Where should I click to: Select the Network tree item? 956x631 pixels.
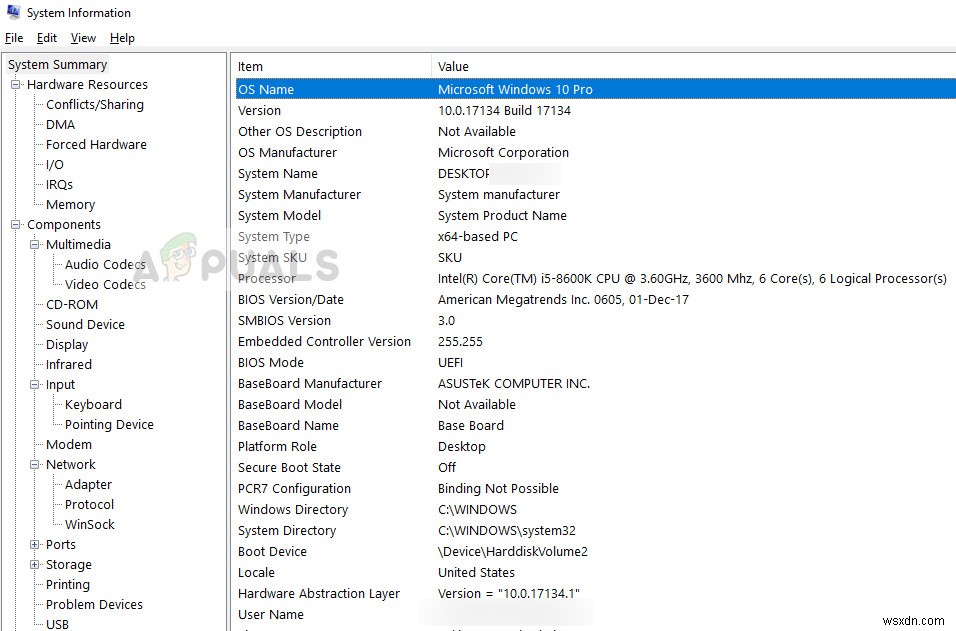71,465
